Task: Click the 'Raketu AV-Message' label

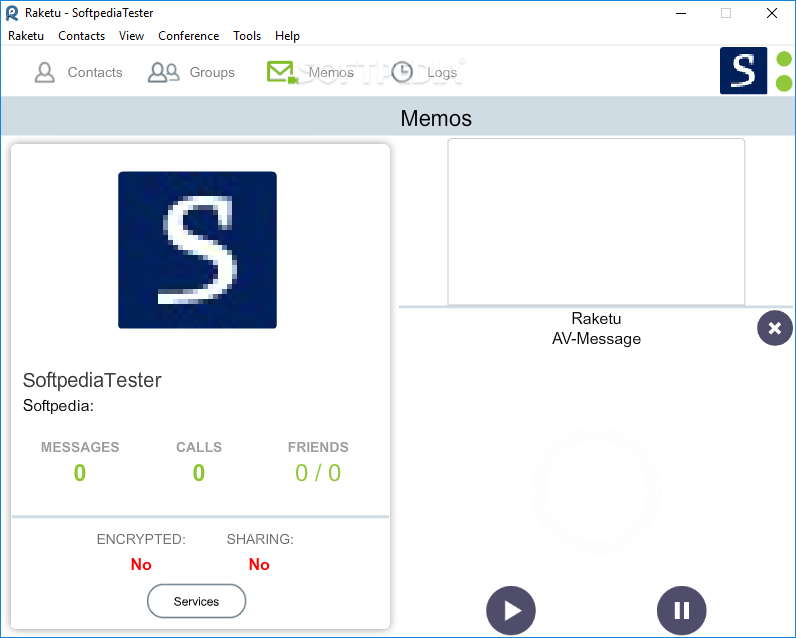Action: click(x=596, y=328)
